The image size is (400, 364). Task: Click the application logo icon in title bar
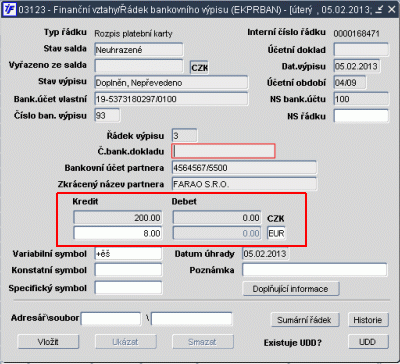(10, 9)
